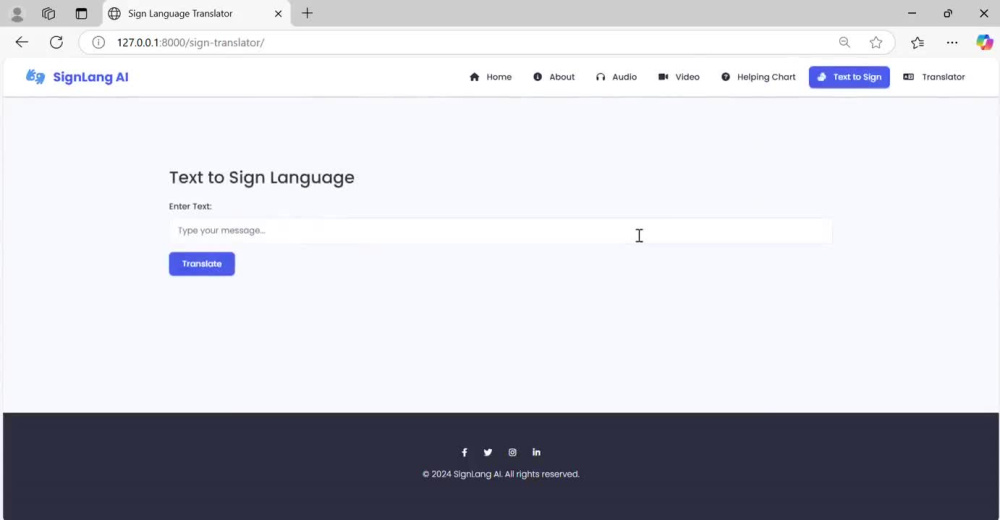
Task: Click the SignLang AI hands logo icon
Action: (35, 77)
